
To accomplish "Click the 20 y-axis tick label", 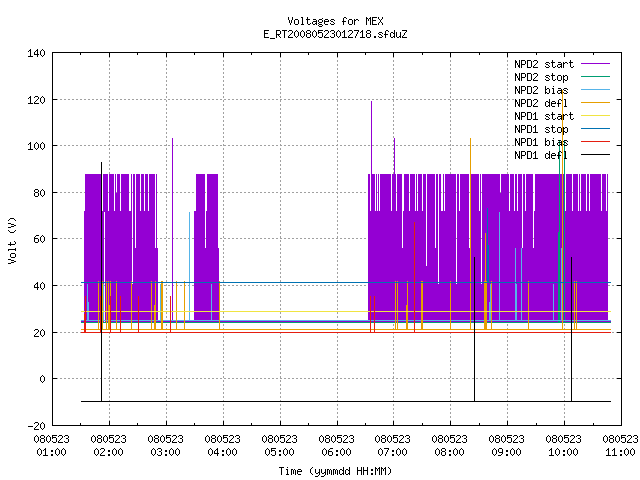I will [39, 333].
